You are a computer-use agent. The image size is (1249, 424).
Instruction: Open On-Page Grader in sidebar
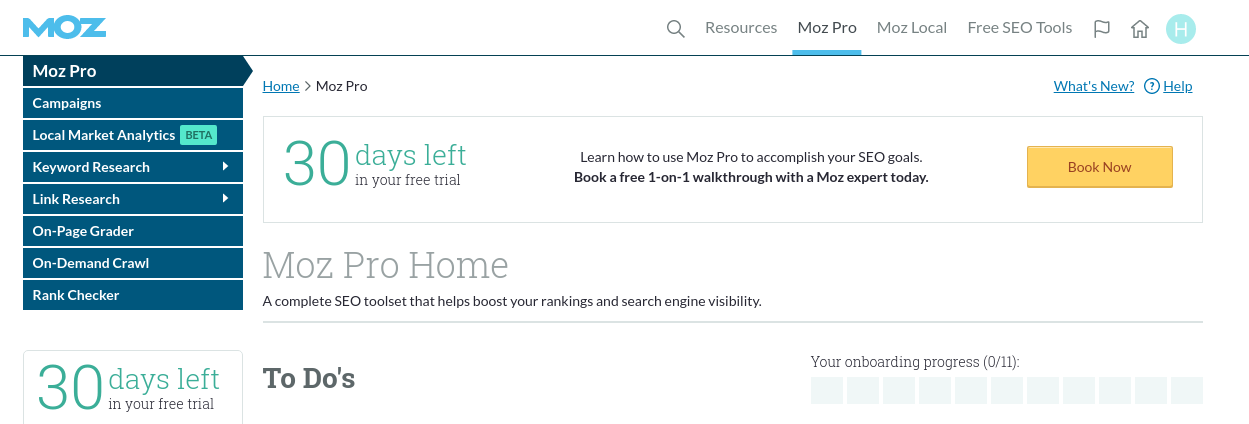click(83, 231)
